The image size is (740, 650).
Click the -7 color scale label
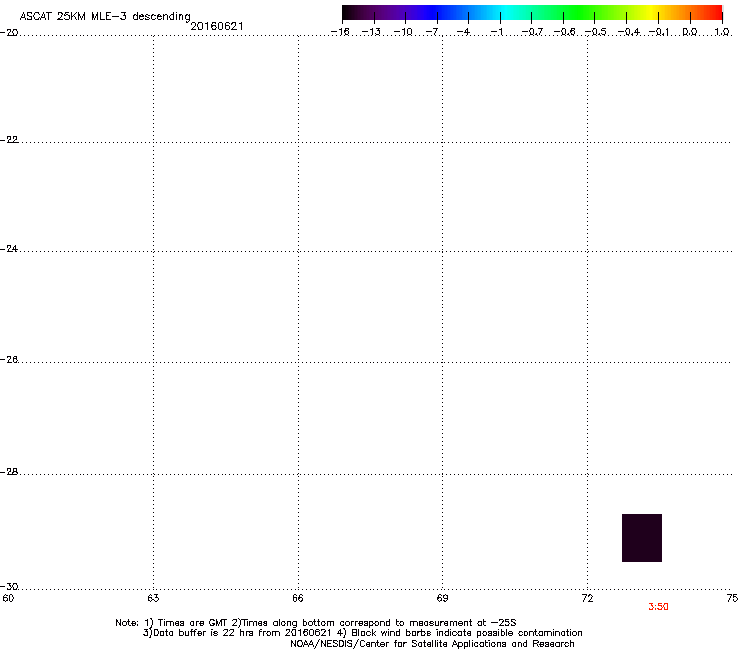click(x=432, y=32)
